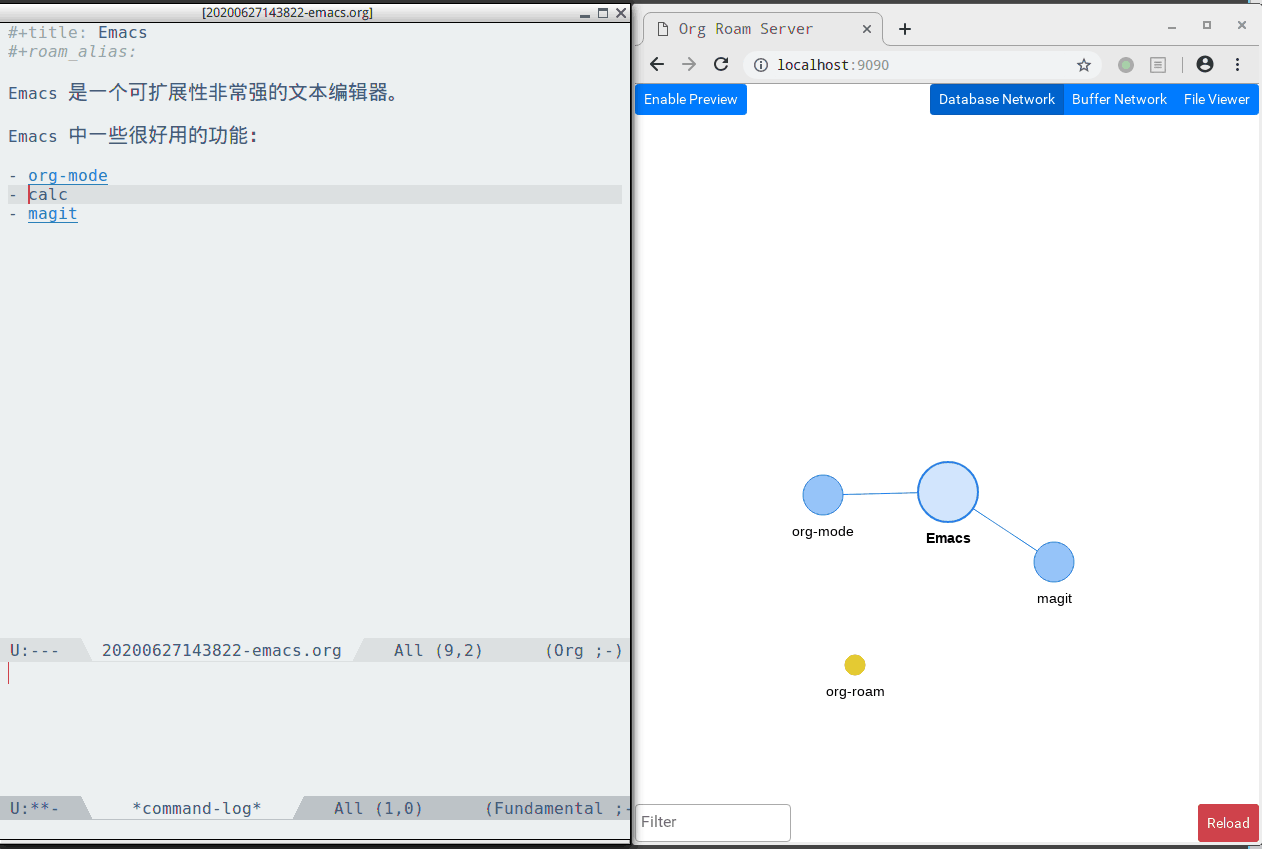Follow the magit link in Emacs
This screenshot has height=849, width=1262.
(53, 214)
